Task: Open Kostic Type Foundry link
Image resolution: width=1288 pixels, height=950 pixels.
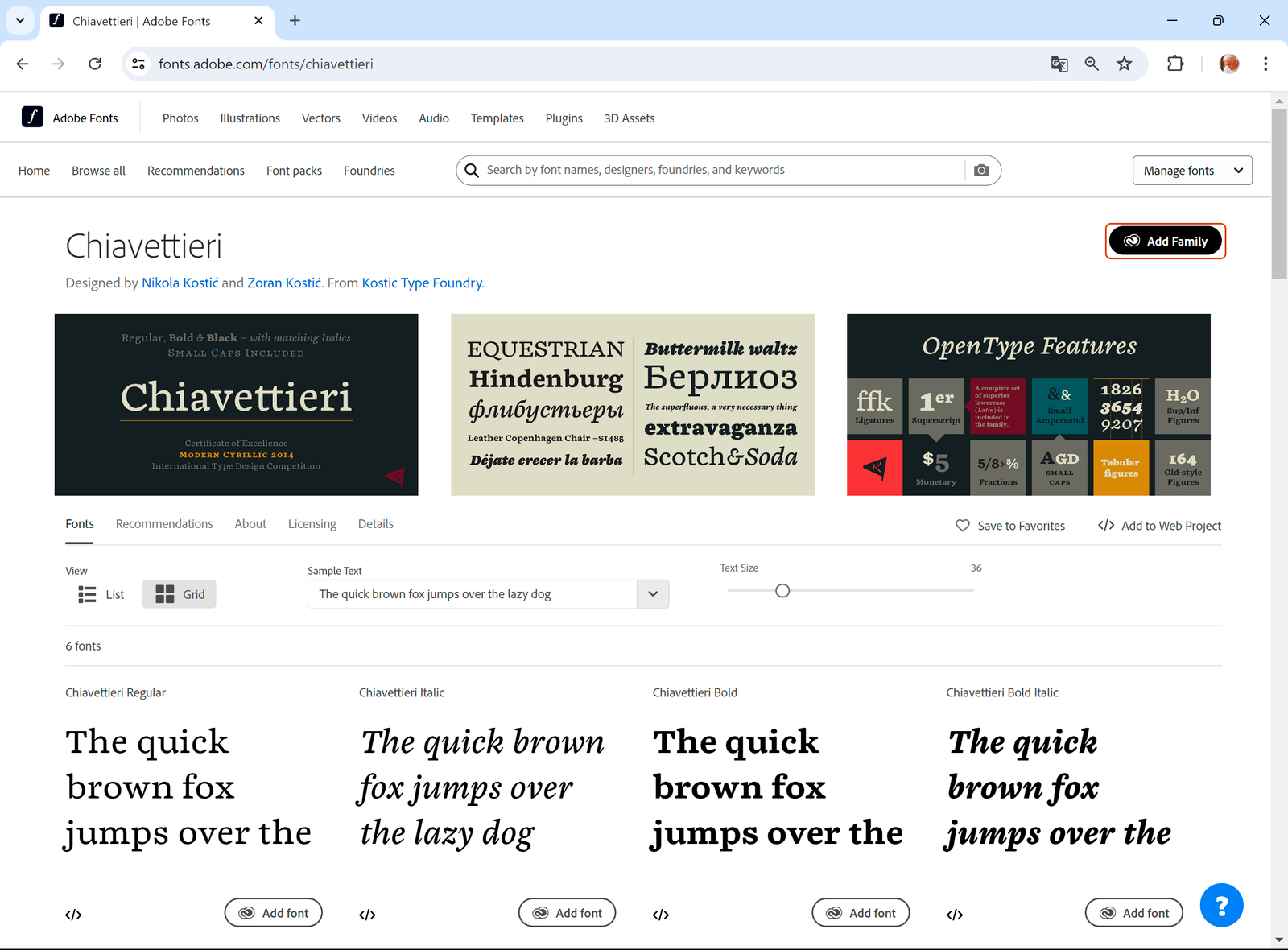Action: coord(423,283)
